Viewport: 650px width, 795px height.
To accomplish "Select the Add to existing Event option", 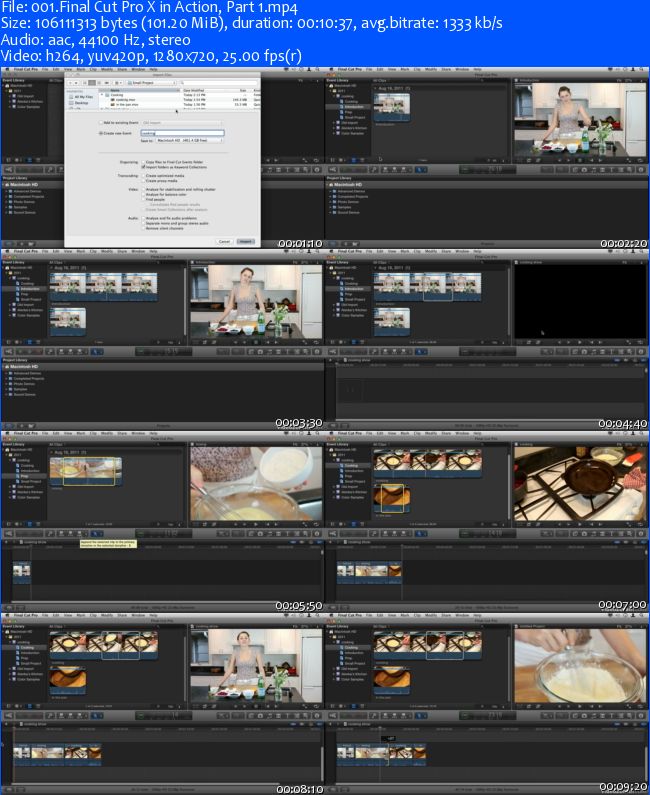I will pyautogui.click(x=101, y=123).
